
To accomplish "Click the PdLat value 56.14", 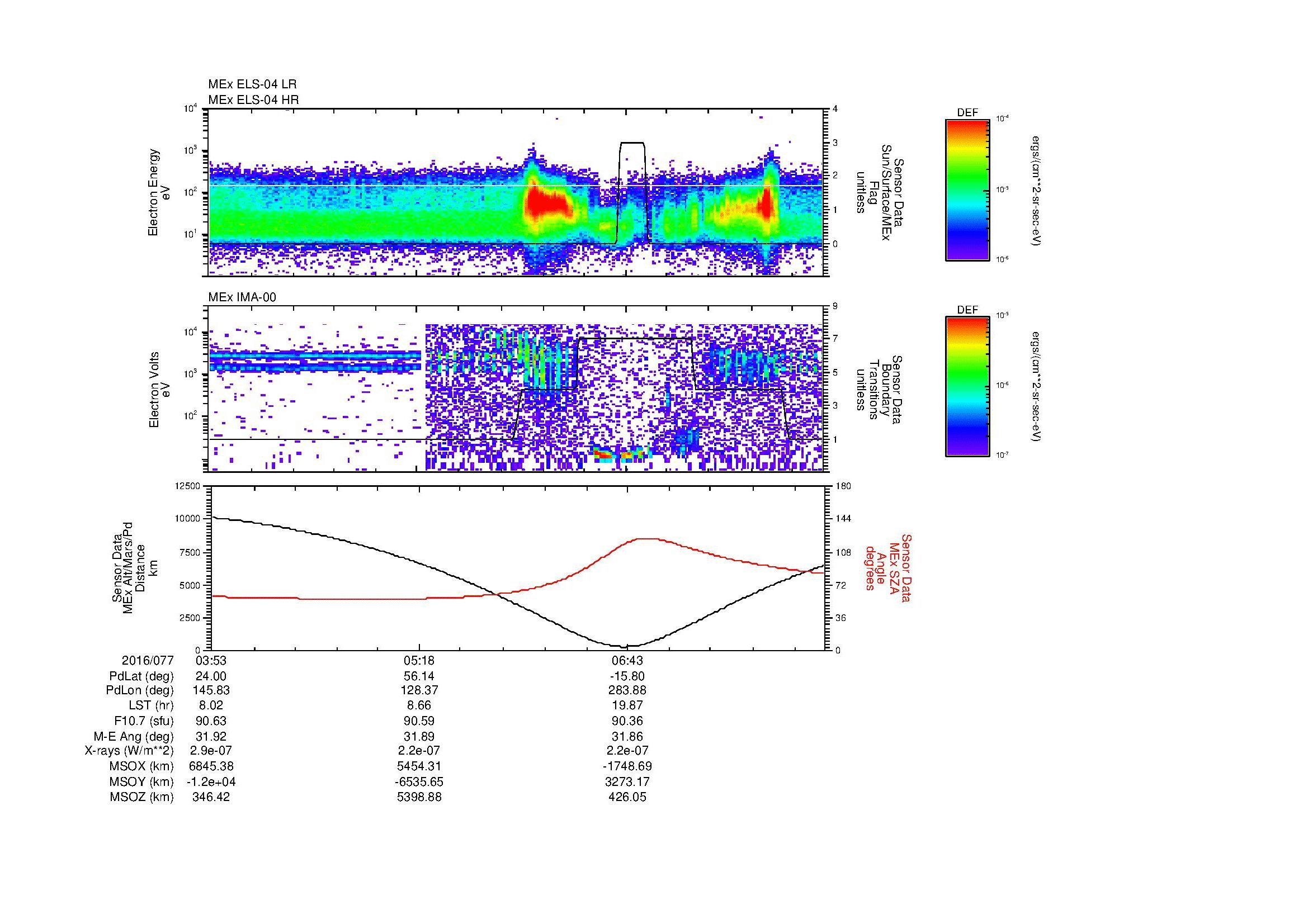I will tap(419, 676).
